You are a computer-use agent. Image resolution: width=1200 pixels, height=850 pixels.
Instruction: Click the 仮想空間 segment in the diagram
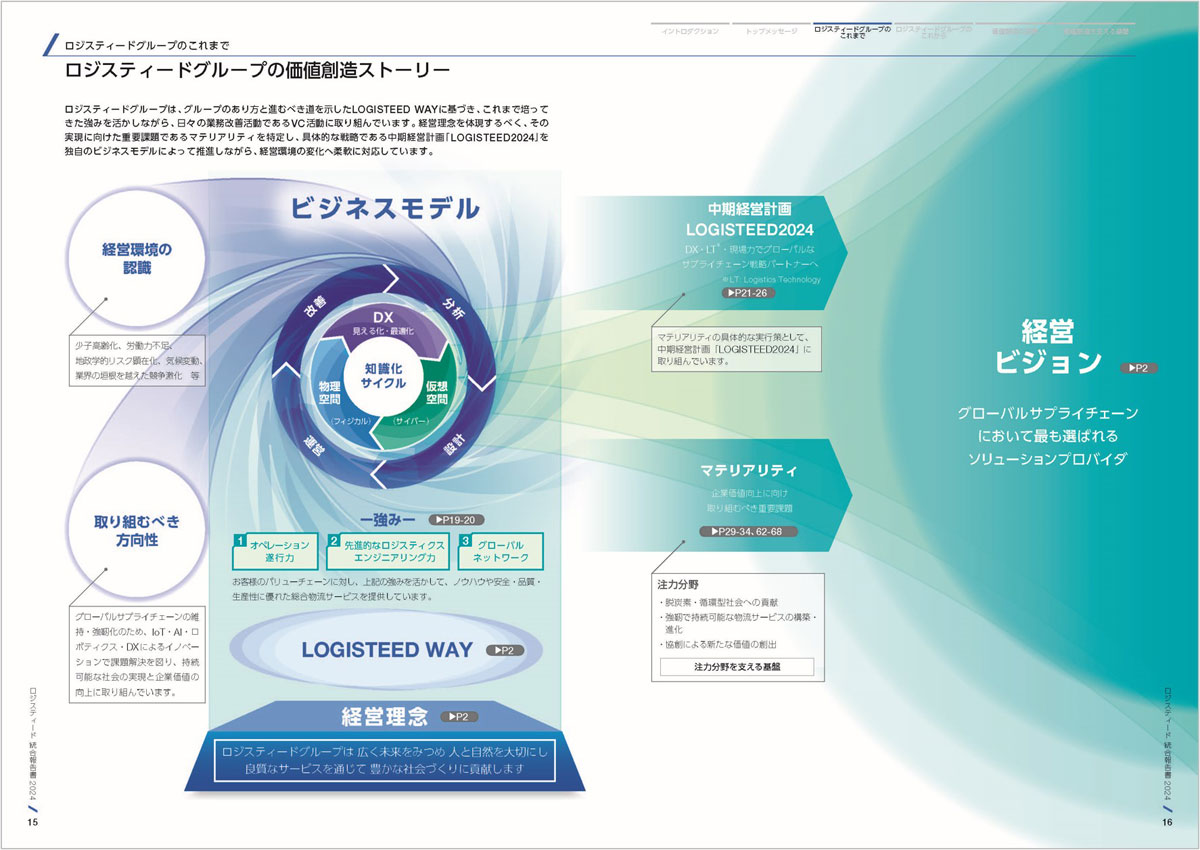436,392
